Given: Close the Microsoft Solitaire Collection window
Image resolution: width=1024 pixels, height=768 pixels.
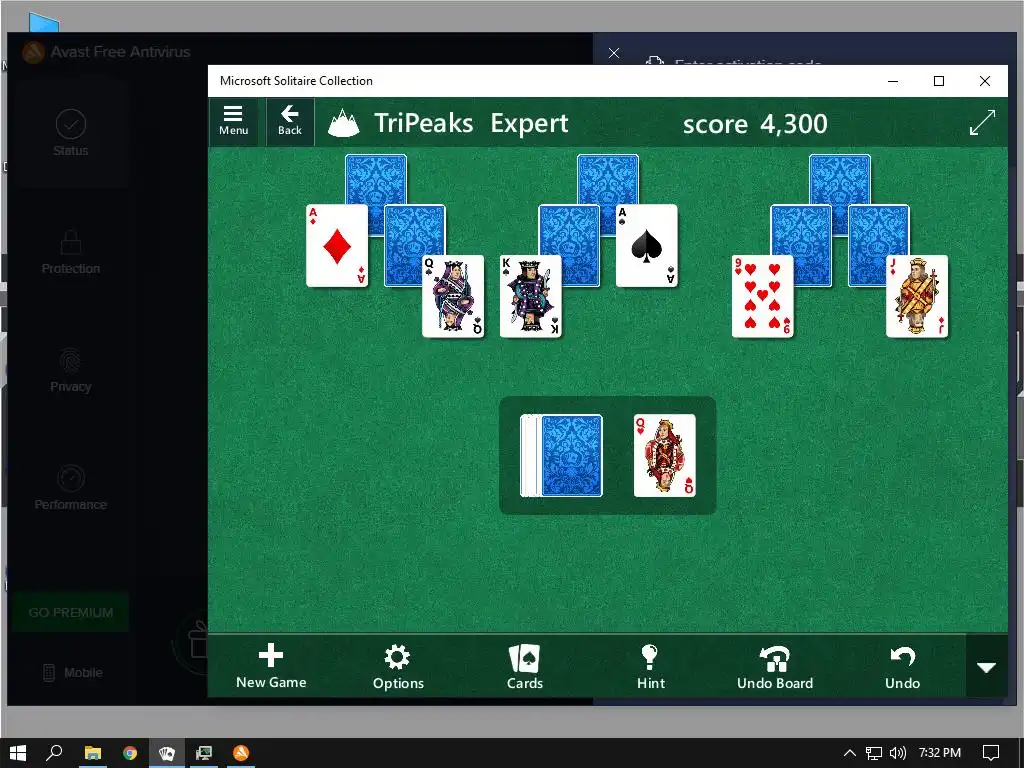Looking at the screenshot, I should (984, 81).
